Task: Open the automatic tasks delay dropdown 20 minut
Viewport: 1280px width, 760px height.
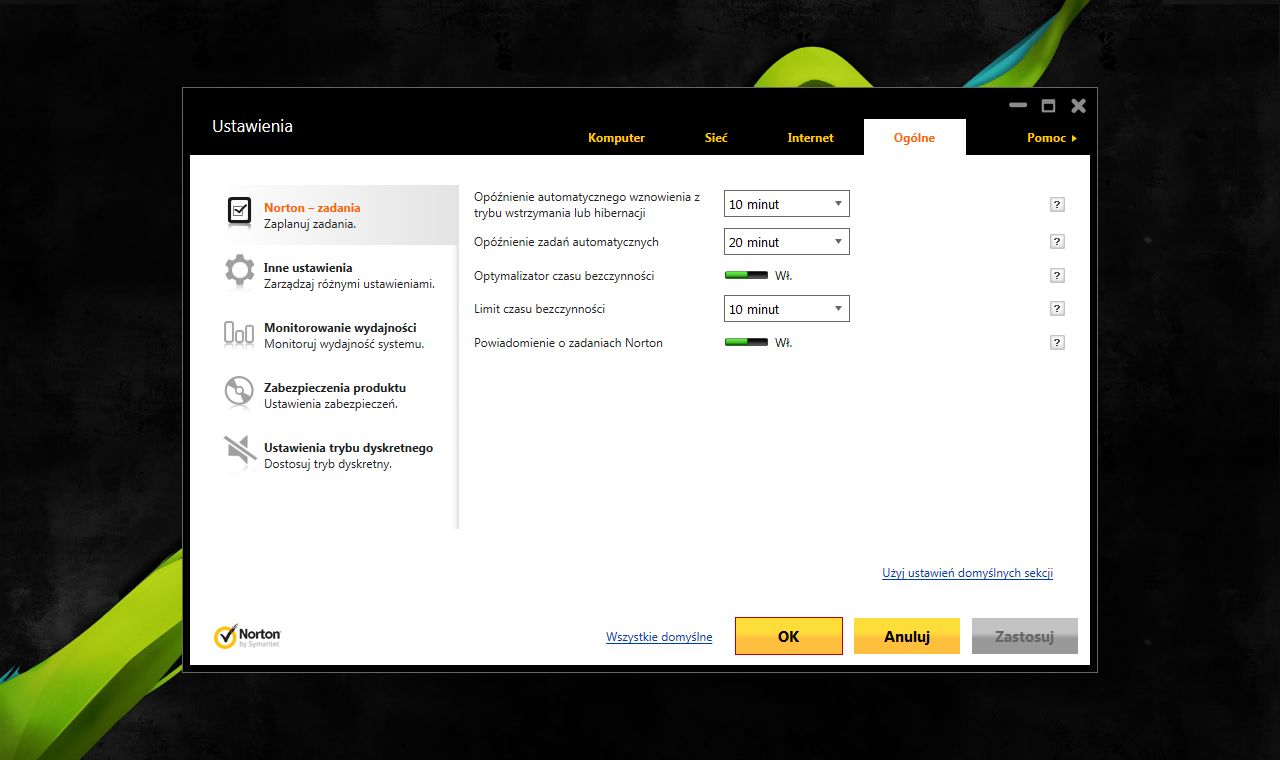Action: coord(787,241)
